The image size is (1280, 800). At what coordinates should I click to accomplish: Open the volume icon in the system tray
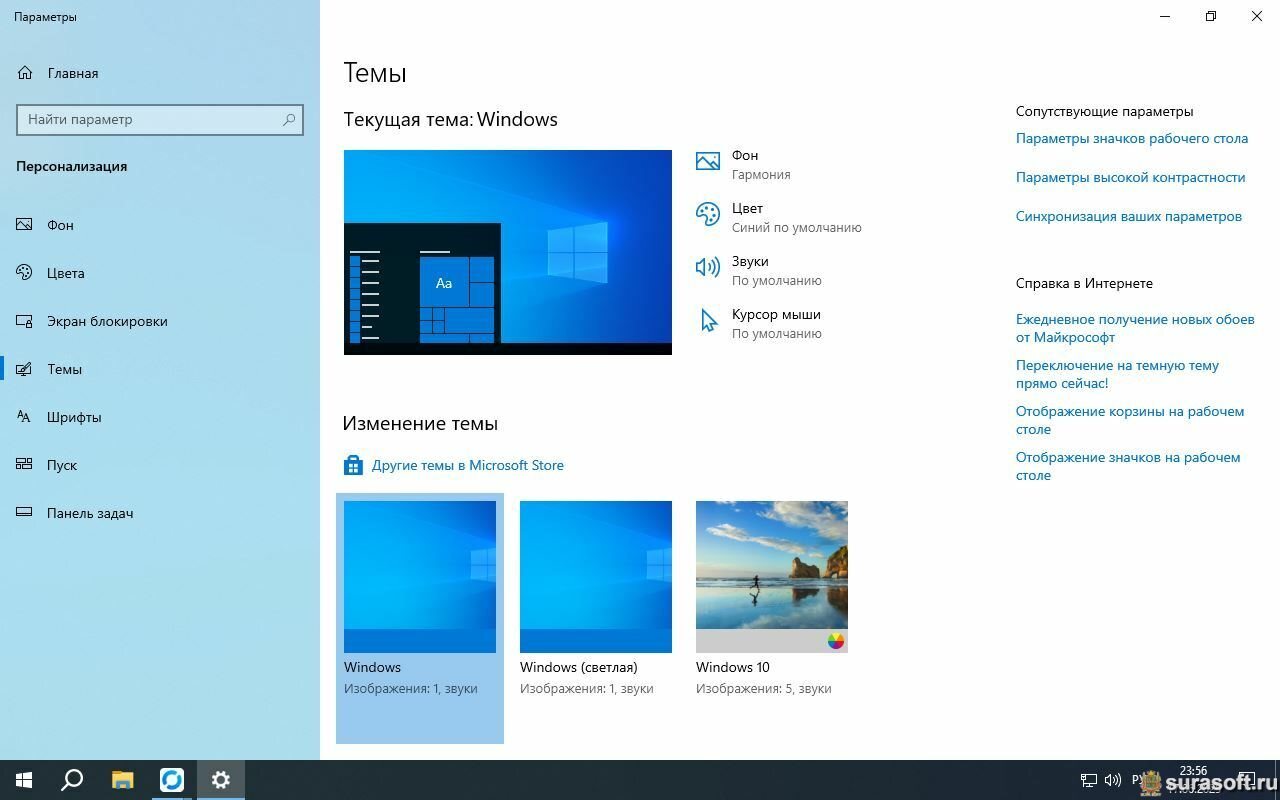tap(1113, 780)
